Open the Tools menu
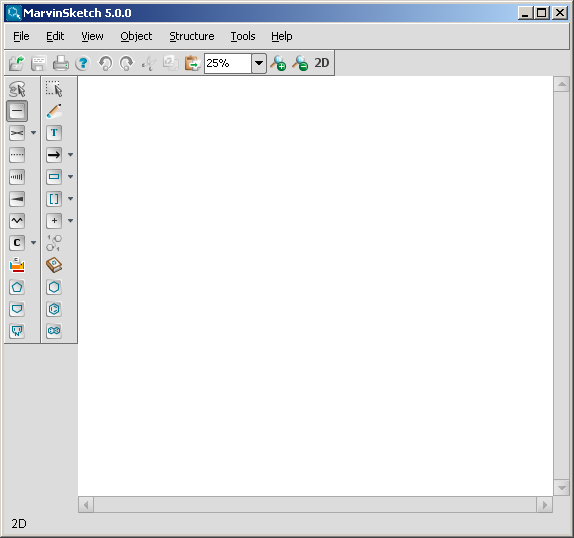 coord(243,36)
